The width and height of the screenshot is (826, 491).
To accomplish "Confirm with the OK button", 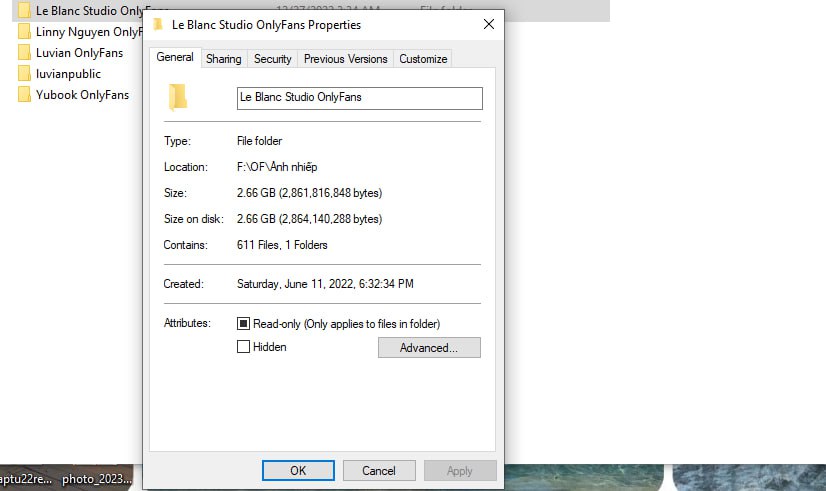I will pos(298,470).
